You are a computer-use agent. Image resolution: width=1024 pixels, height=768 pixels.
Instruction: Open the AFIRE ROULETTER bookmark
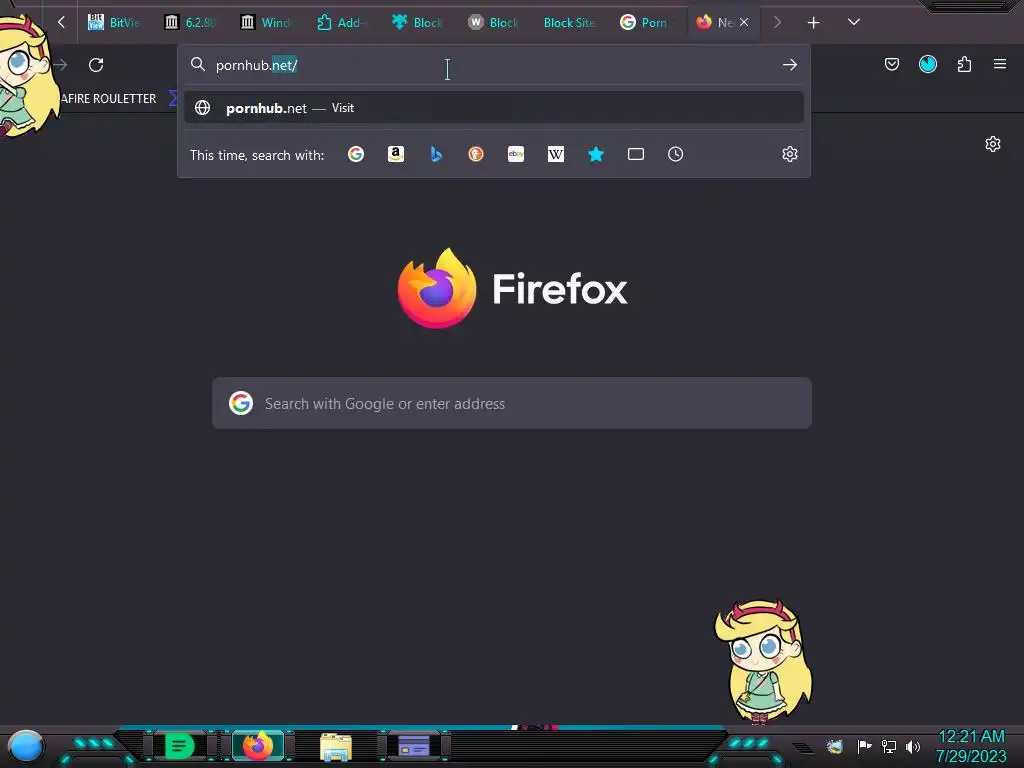click(x=108, y=99)
